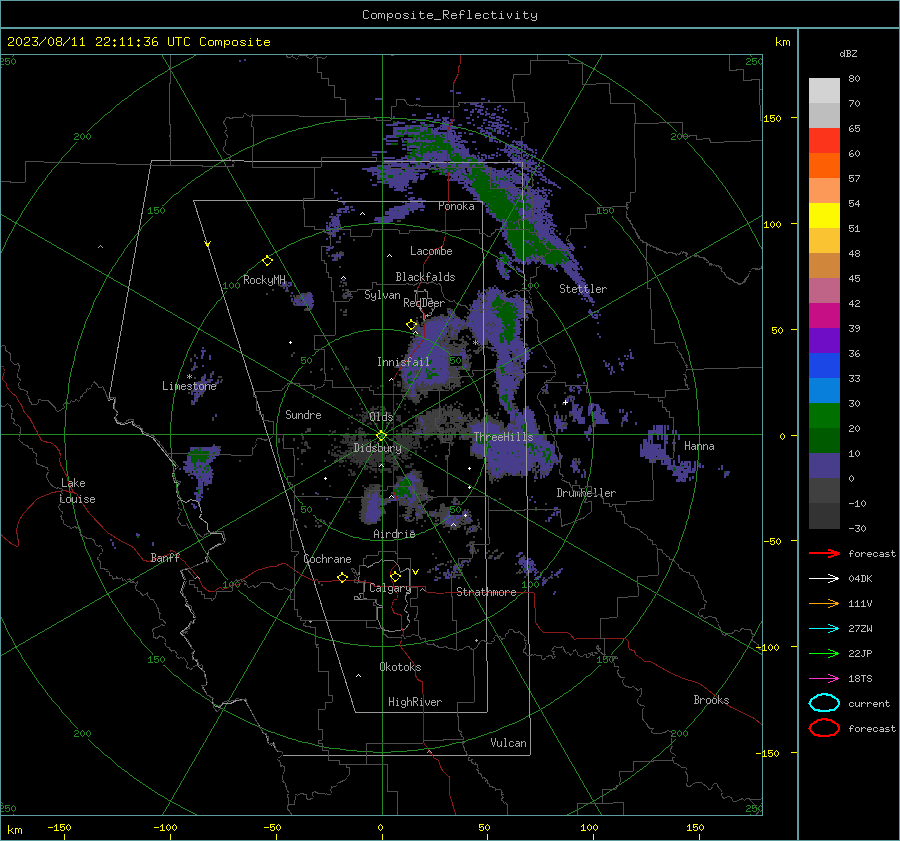The height and width of the screenshot is (841, 900).
Task: Click the Limestone label
Action: [189, 386]
